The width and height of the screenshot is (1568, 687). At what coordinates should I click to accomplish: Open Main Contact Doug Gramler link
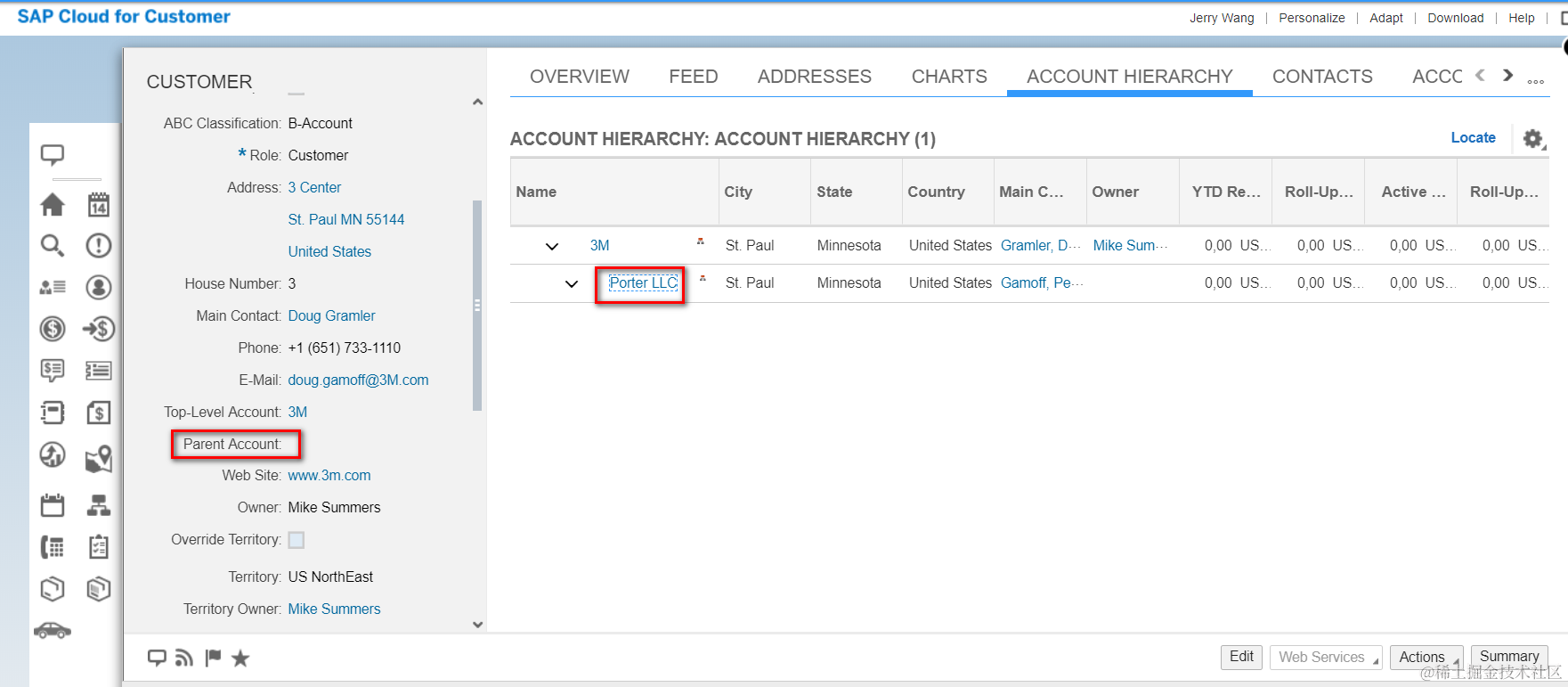pyautogui.click(x=331, y=315)
